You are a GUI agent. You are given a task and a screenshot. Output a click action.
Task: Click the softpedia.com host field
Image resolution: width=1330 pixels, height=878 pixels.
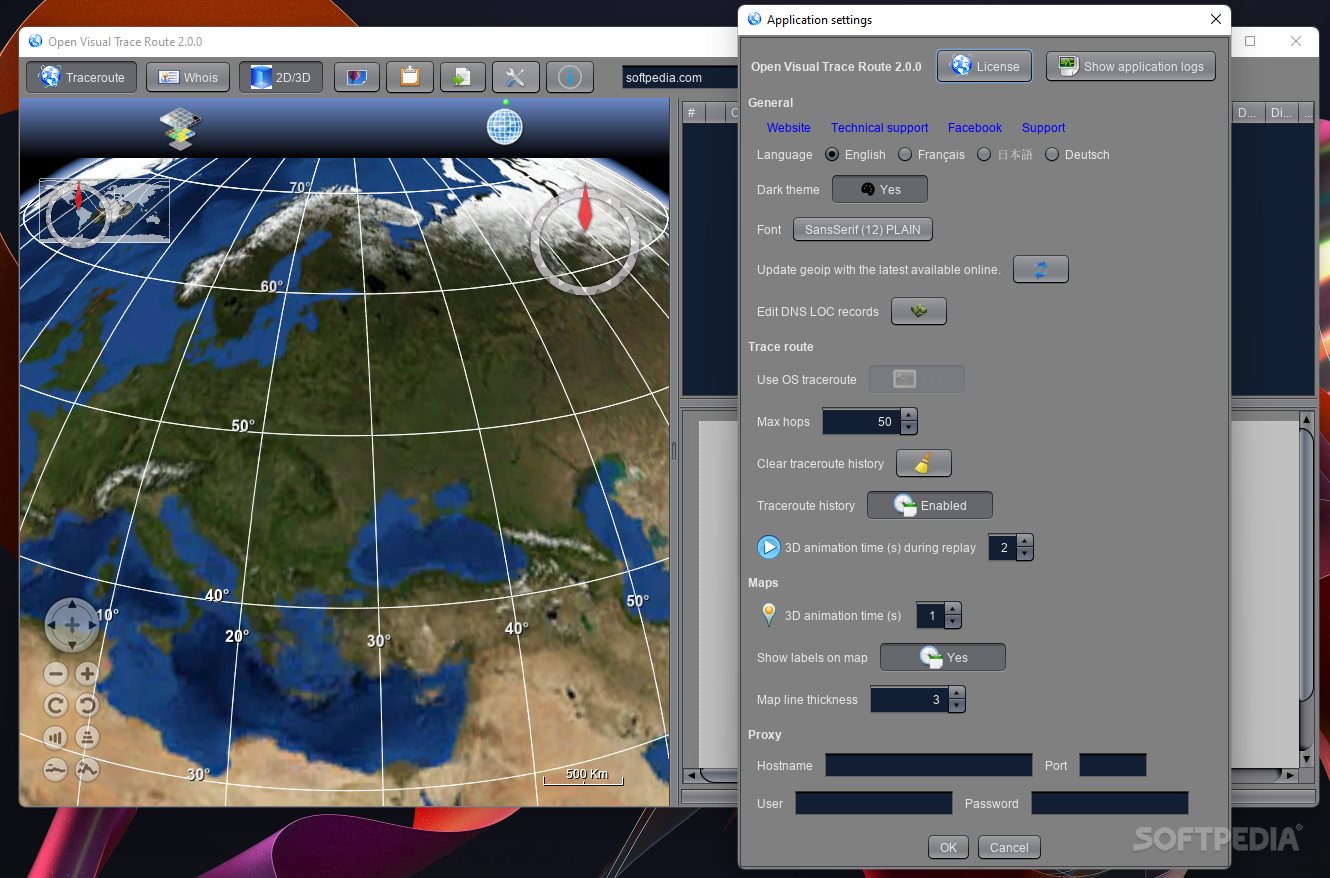click(x=680, y=77)
